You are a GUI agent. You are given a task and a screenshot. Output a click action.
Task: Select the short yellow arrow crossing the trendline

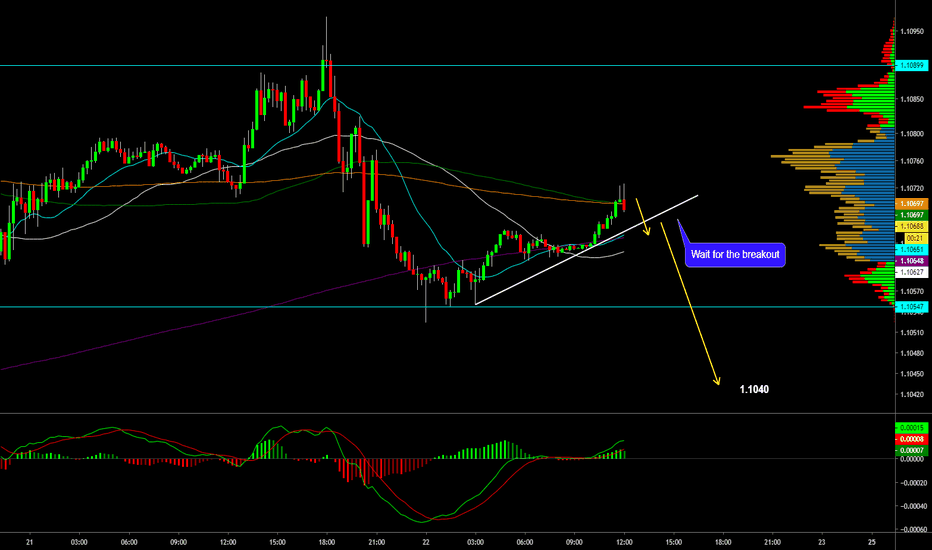point(644,220)
